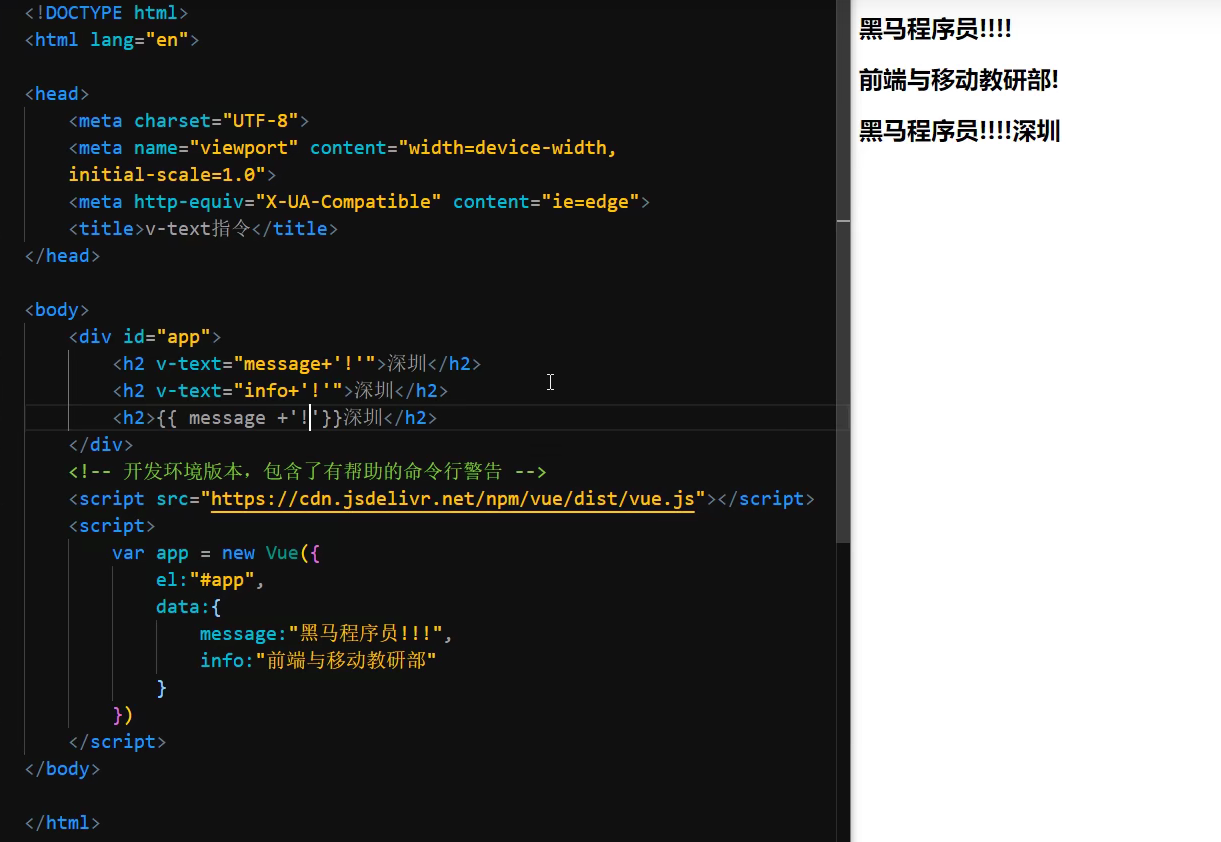Place cursor on the <html lang="en"> tag
The height and width of the screenshot is (842, 1221).
click(x=112, y=40)
